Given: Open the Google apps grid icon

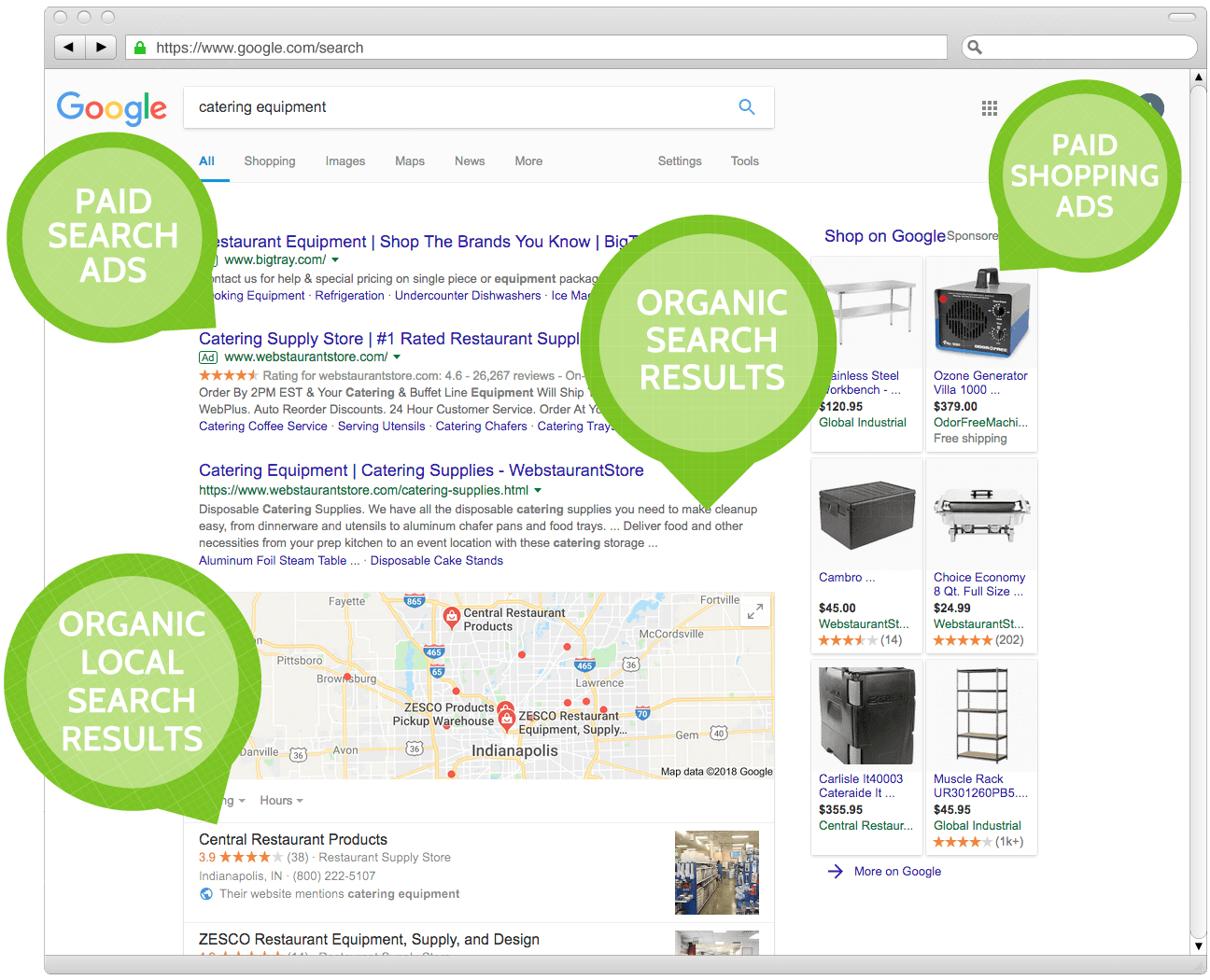Looking at the screenshot, I should 990,108.
